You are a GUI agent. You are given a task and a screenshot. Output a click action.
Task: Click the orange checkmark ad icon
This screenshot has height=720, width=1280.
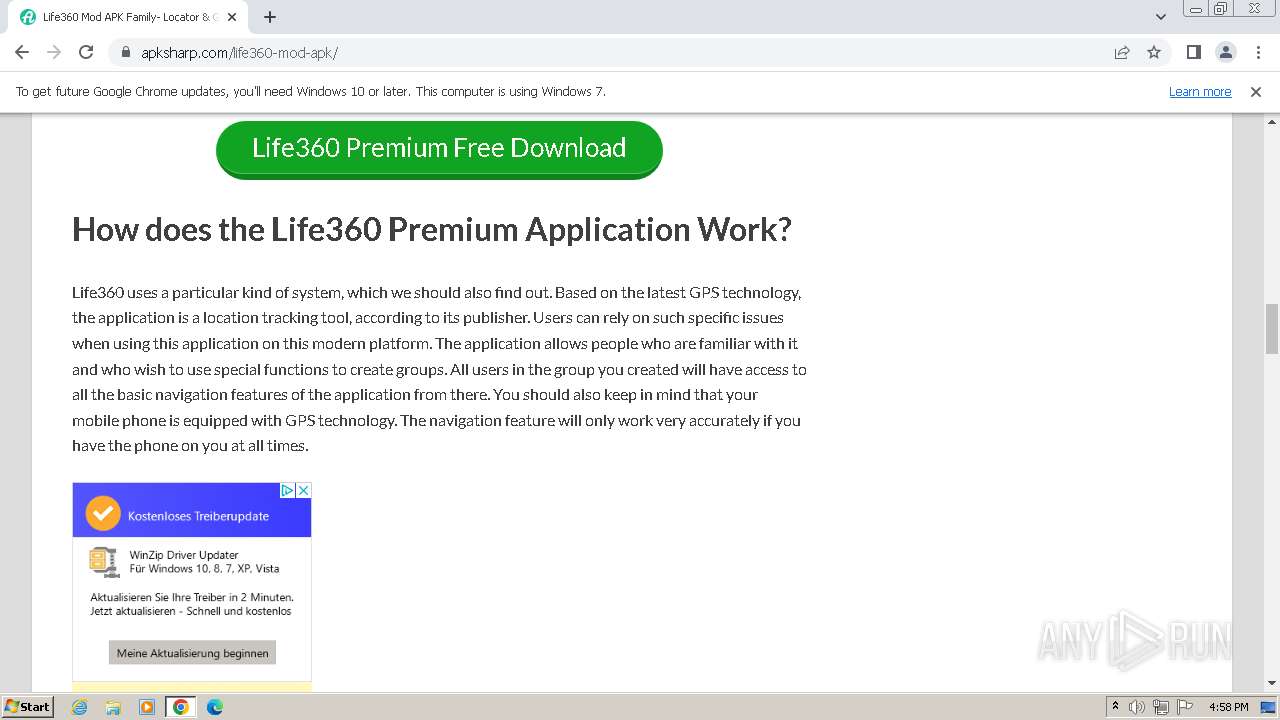click(103, 514)
